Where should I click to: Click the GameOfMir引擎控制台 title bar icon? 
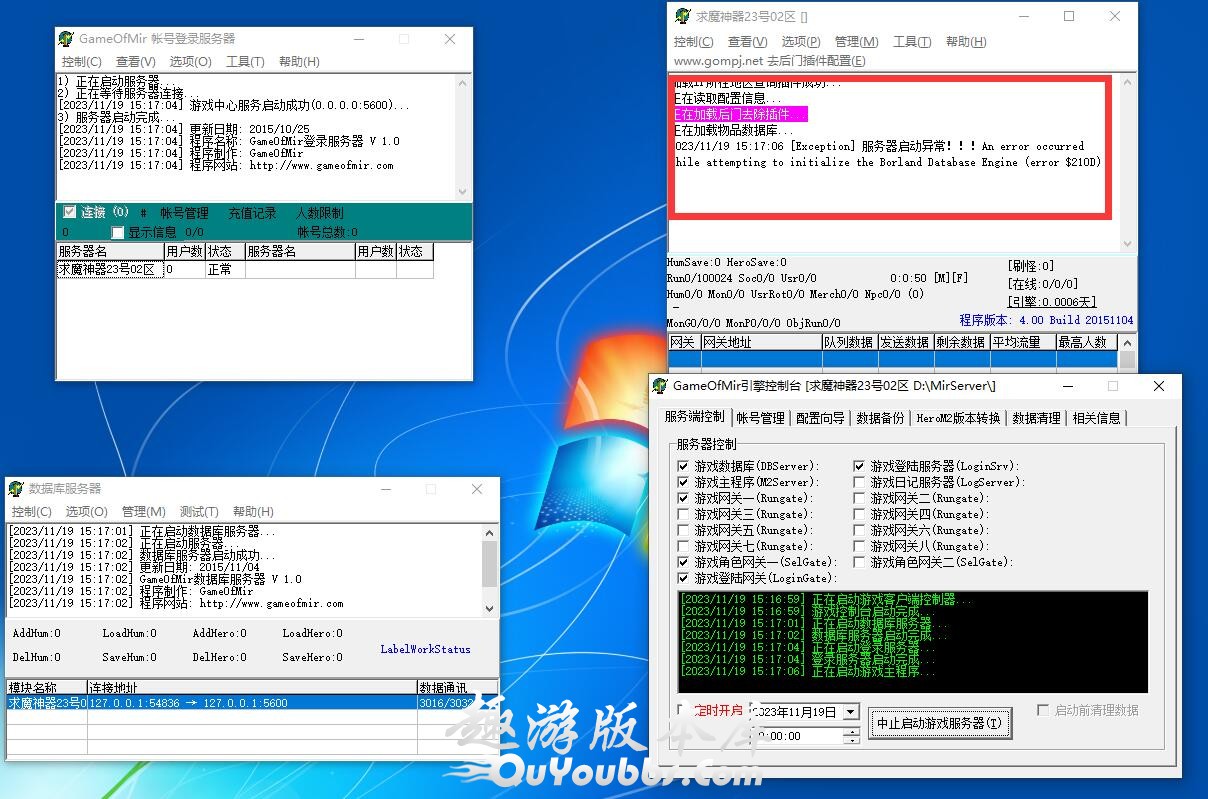(660, 385)
